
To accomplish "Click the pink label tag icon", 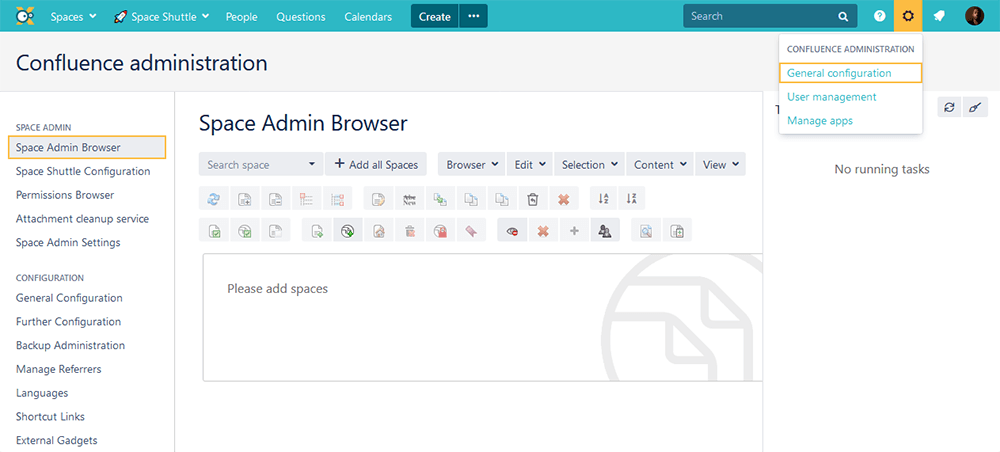I will pos(472,230).
